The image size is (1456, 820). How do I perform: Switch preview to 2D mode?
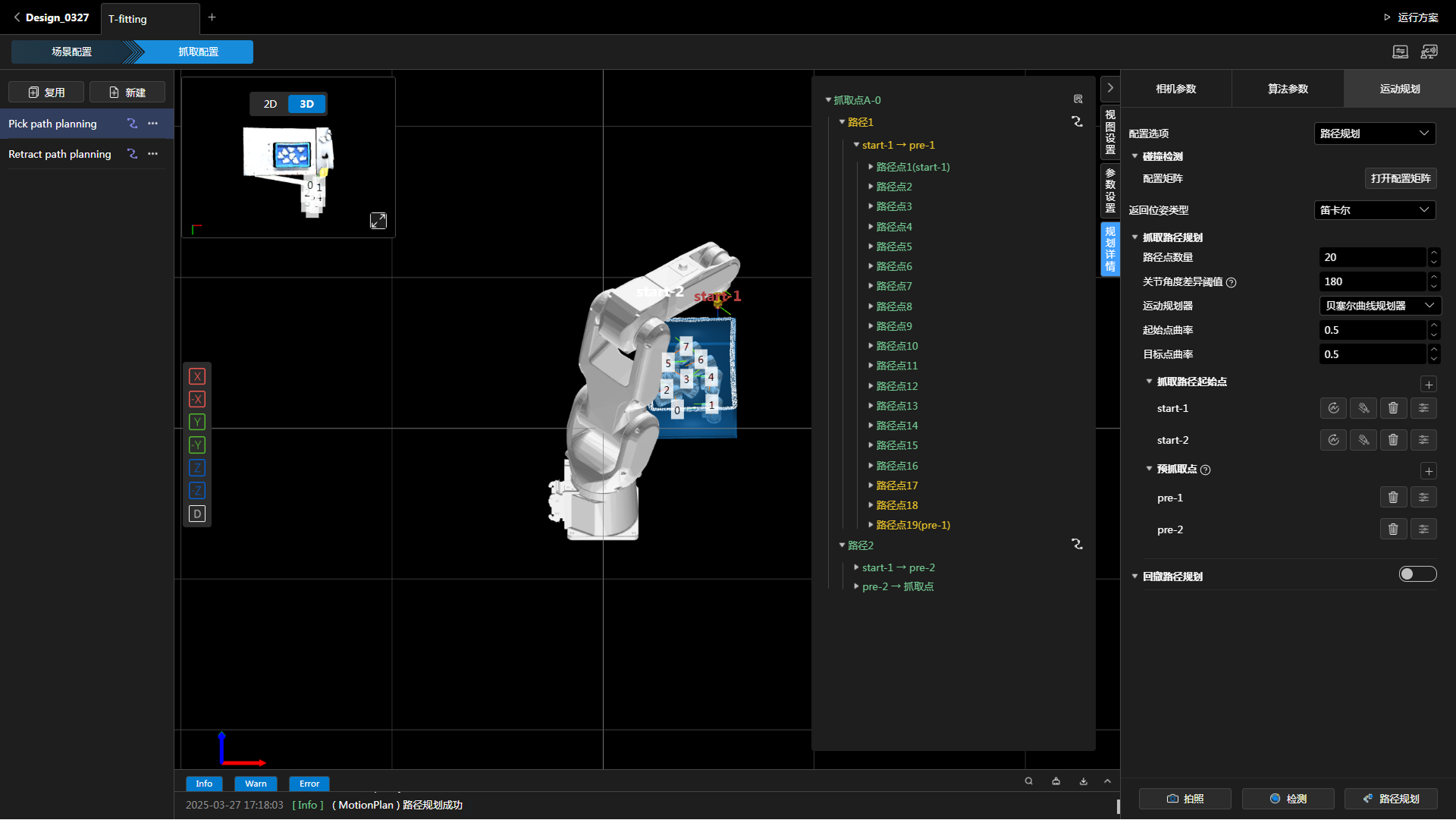coord(270,104)
